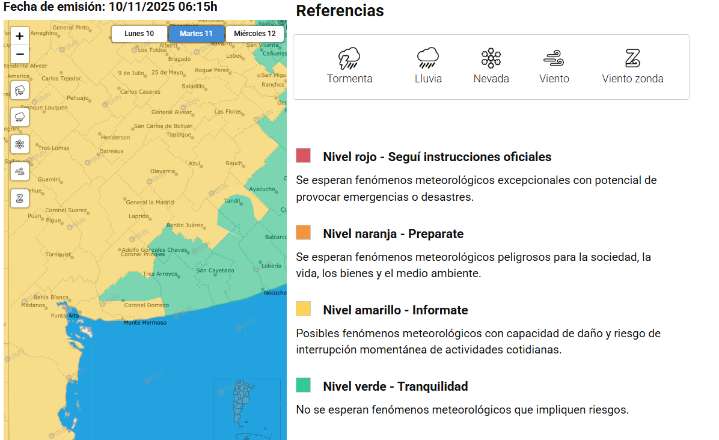Screen dimensions: 719x440
Task: Click 'Nivel verde - Tranquilidad' heading
Action: (x=395, y=386)
